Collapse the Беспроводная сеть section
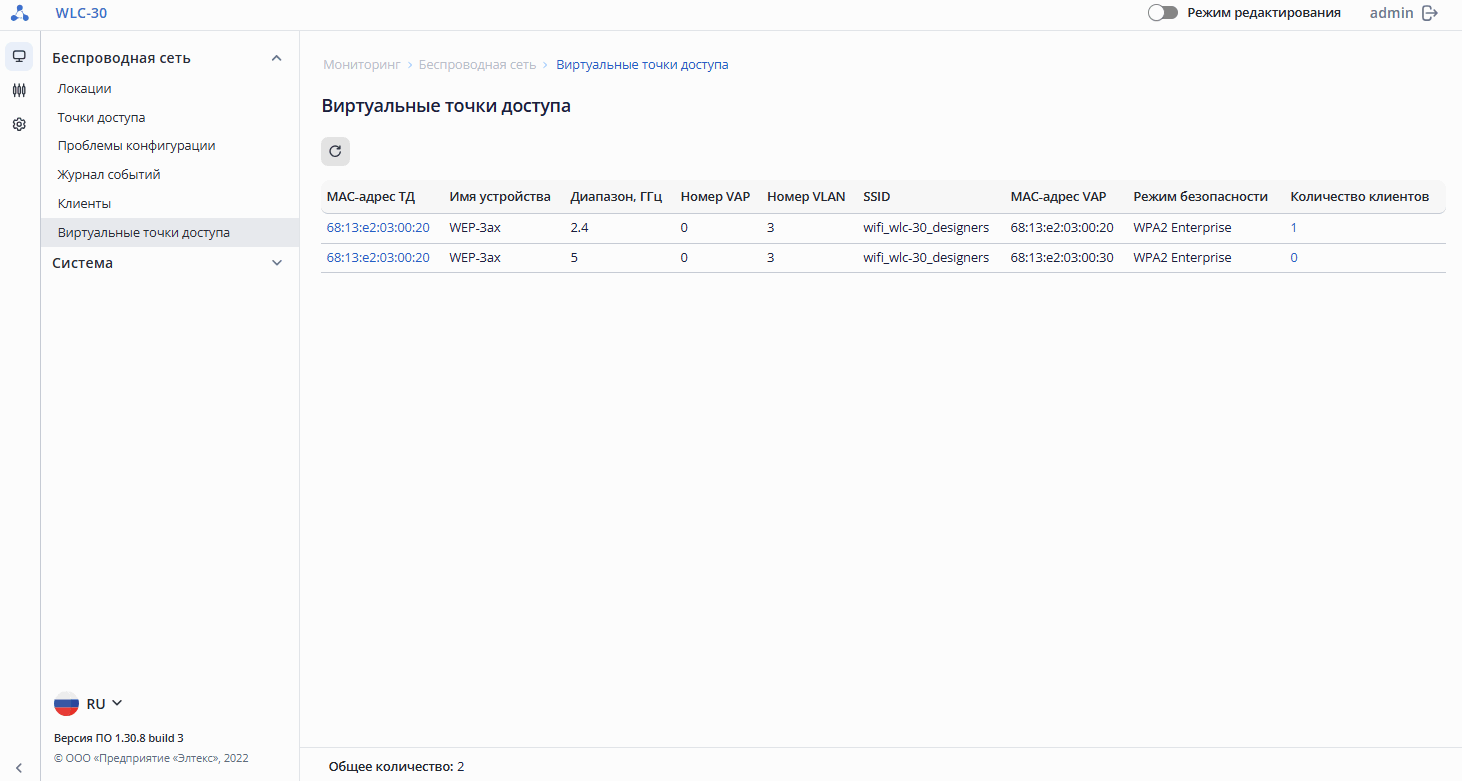The image size is (1462, 781). pyautogui.click(x=277, y=58)
